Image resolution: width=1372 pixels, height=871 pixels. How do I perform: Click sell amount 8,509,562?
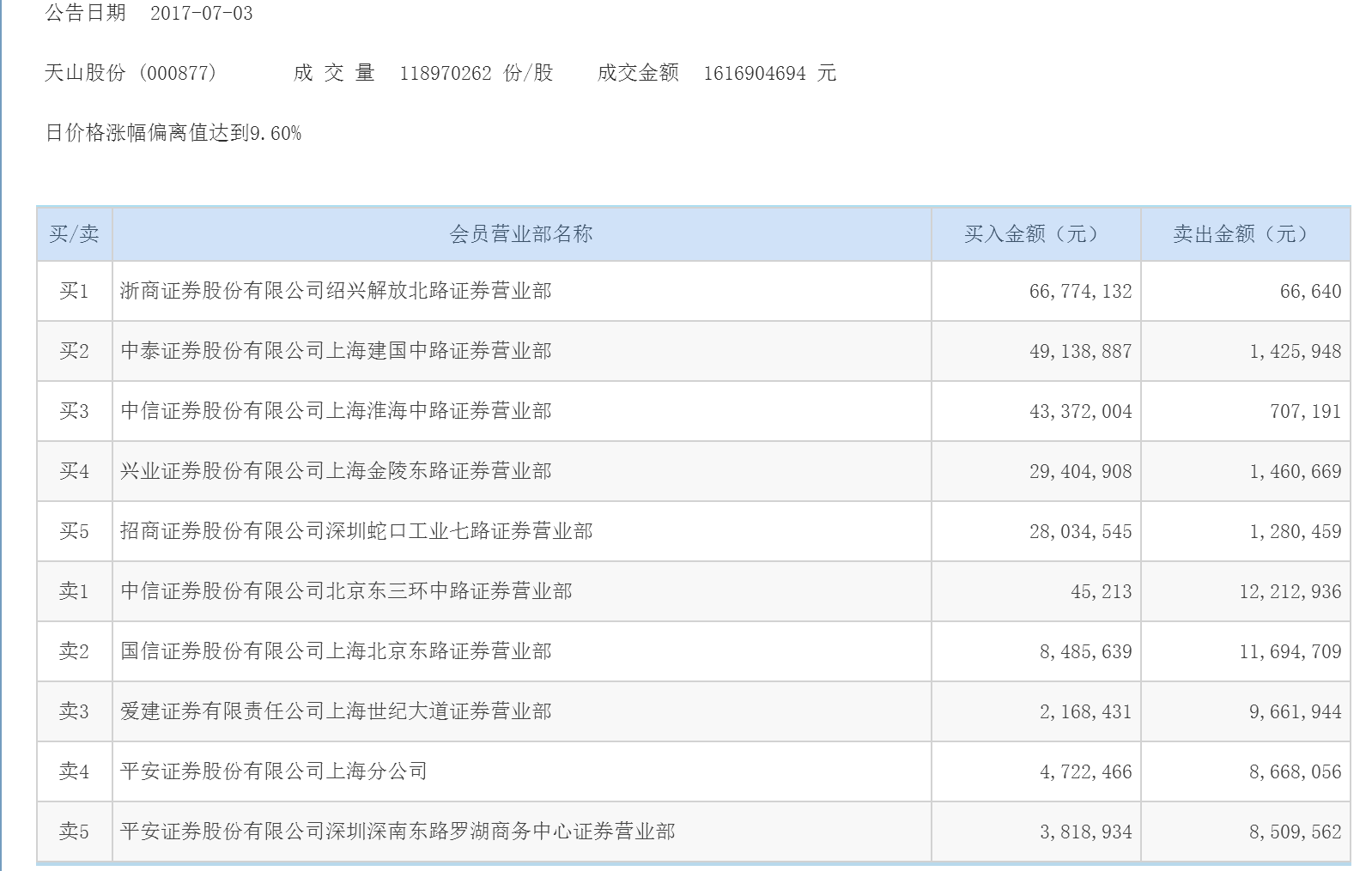[x=1296, y=832]
